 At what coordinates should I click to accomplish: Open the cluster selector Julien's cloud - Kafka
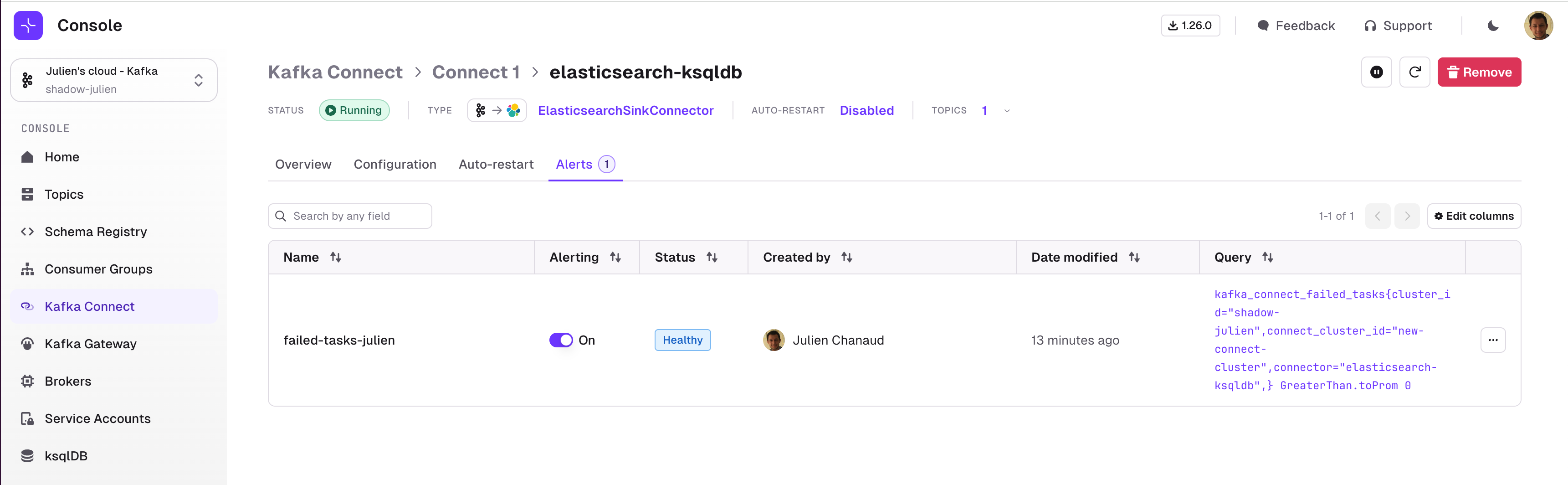point(114,80)
